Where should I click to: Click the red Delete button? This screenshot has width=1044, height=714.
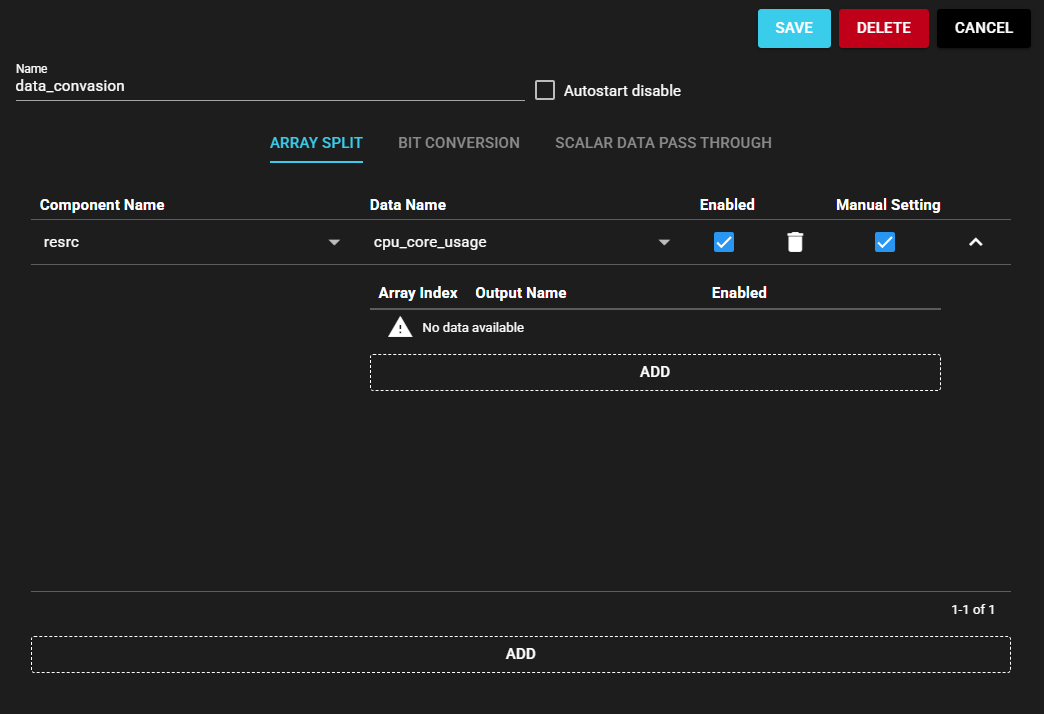[x=883, y=28]
